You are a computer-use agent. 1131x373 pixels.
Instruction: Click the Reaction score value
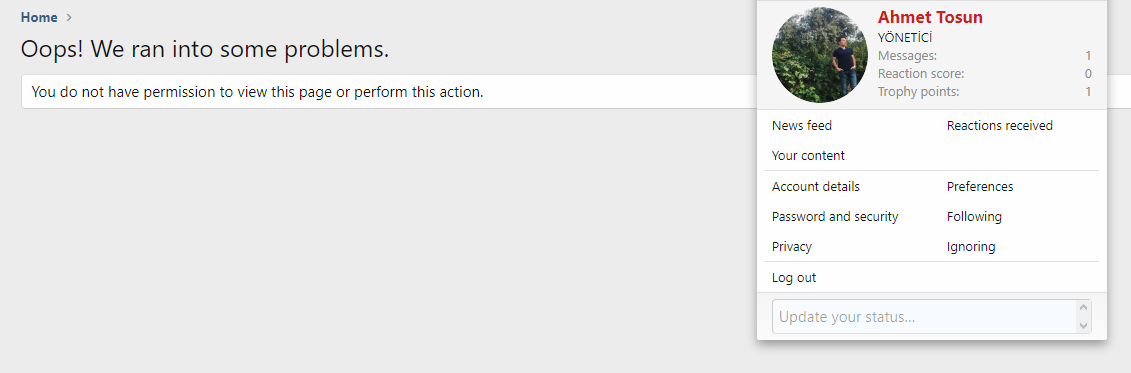pyautogui.click(x=1088, y=74)
